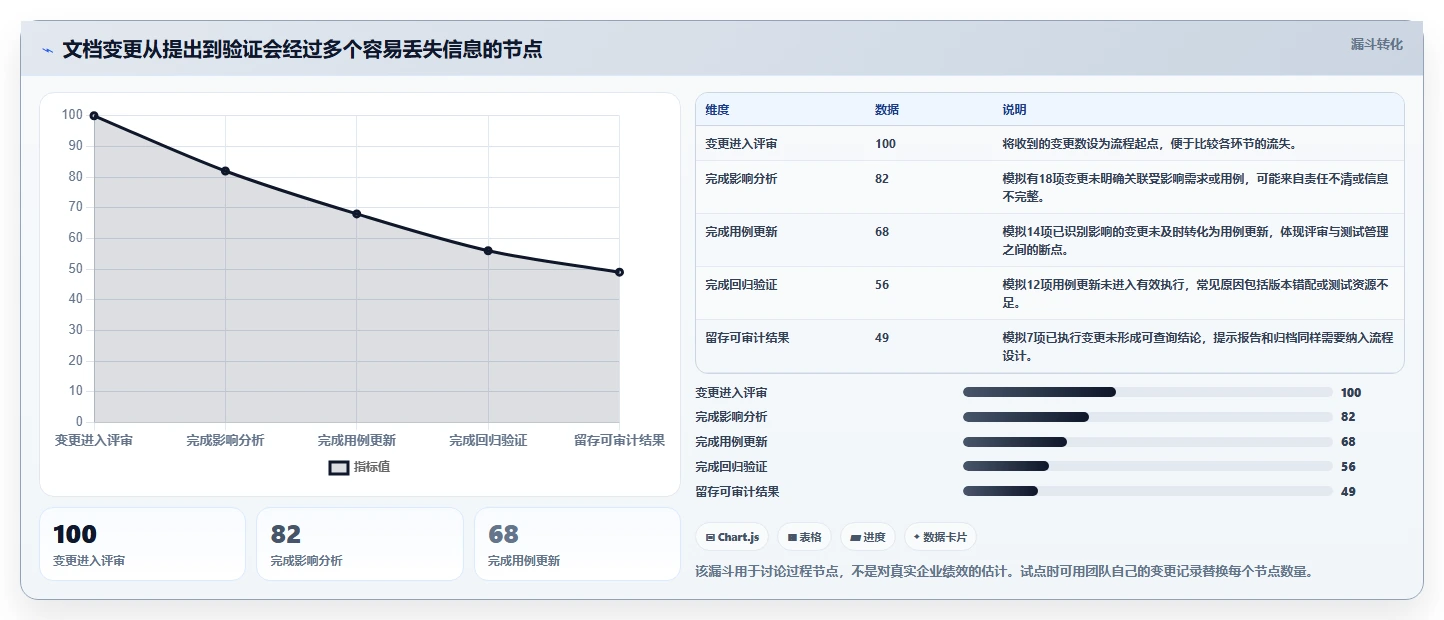
Task: Open the 82 完成影响分析 stat card
Action: [x=360, y=544]
